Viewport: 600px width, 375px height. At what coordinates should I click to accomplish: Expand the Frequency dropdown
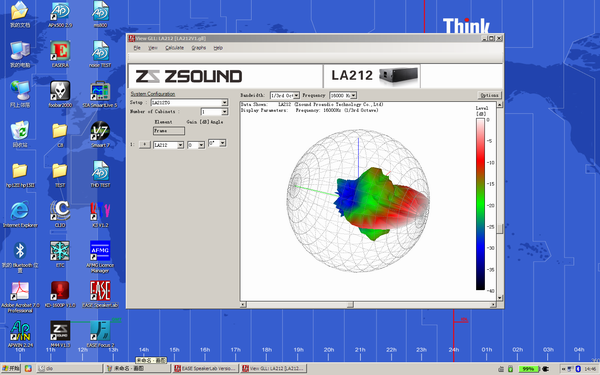pos(343,95)
